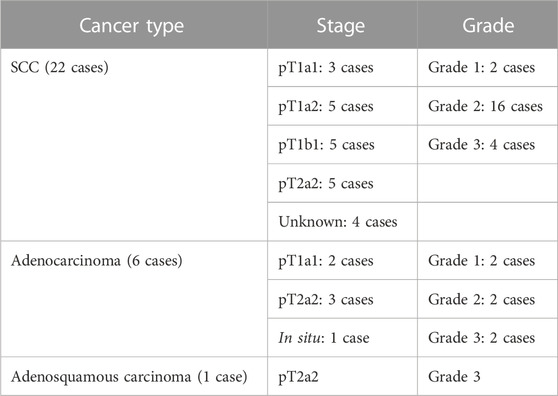
Task: Click the Adenocarcinoma (6 cases) cell
Action: click(134, 299)
